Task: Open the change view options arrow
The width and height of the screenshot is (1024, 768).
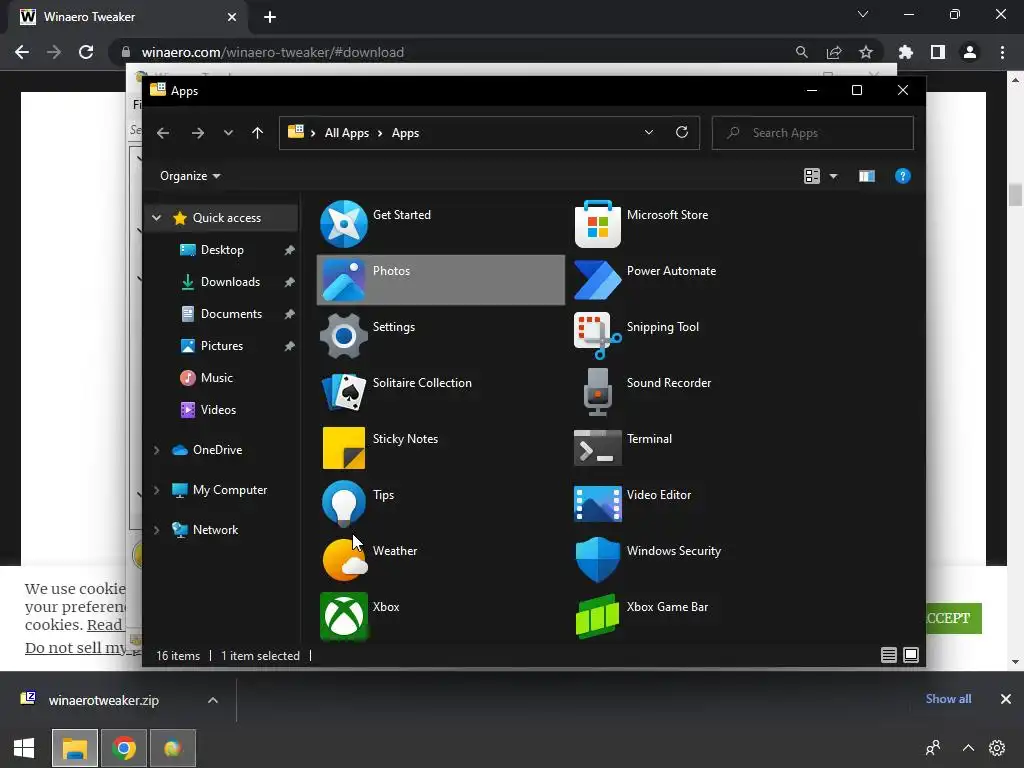Action: coord(833,176)
